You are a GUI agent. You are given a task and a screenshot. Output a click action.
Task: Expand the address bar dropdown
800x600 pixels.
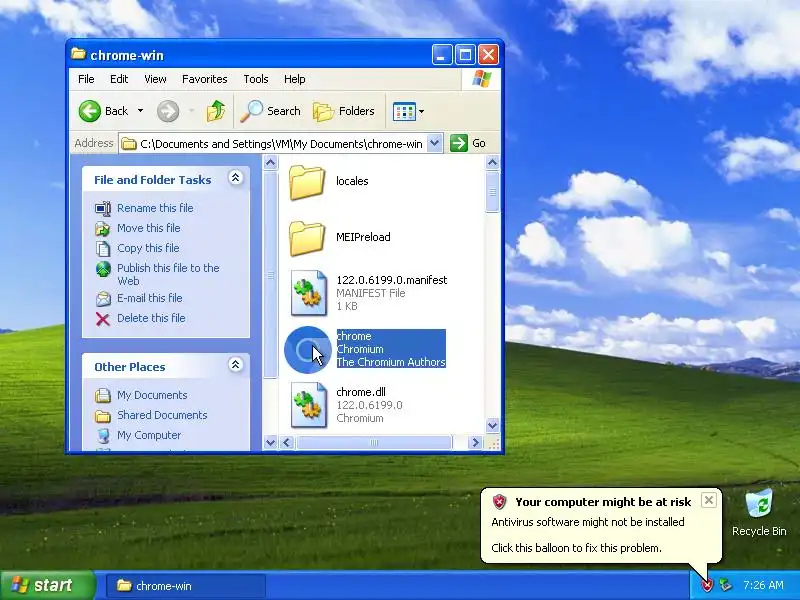434,143
